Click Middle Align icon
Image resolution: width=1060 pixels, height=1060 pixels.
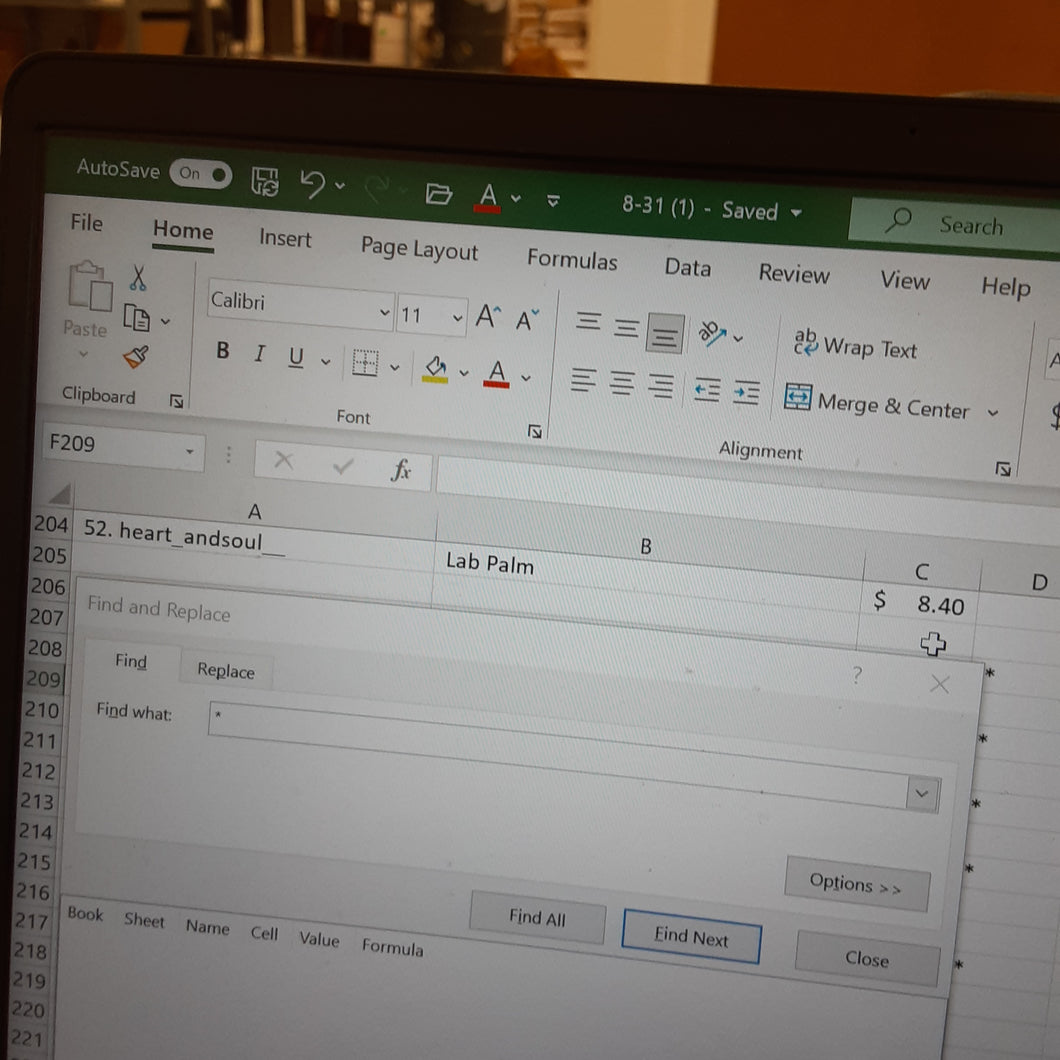pyautogui.click(x=626, y=328)
